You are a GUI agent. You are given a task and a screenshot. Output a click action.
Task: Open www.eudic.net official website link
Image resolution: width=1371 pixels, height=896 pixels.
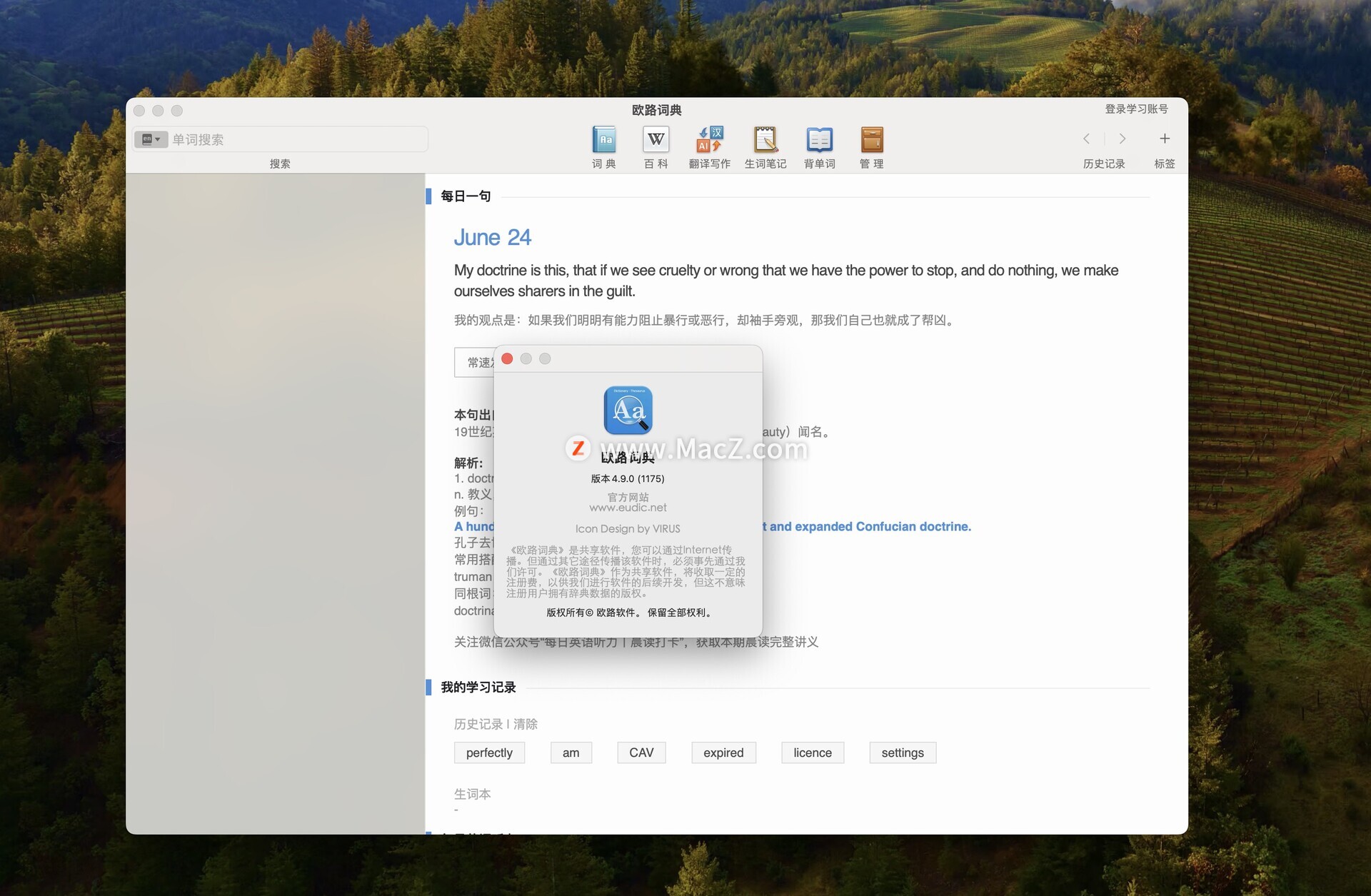pos(628,508)
